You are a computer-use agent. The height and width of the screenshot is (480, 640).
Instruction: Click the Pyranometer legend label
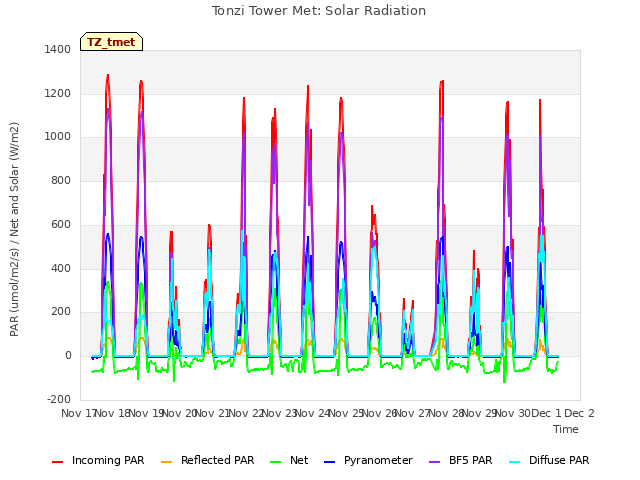coord(378,460)
